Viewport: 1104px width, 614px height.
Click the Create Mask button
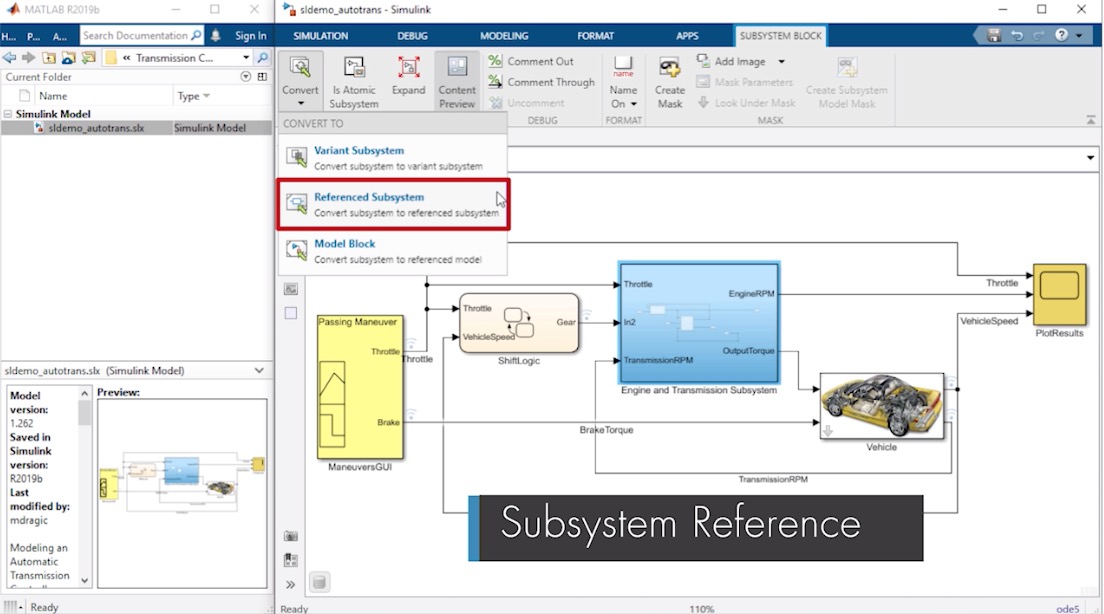coord(670,82)
